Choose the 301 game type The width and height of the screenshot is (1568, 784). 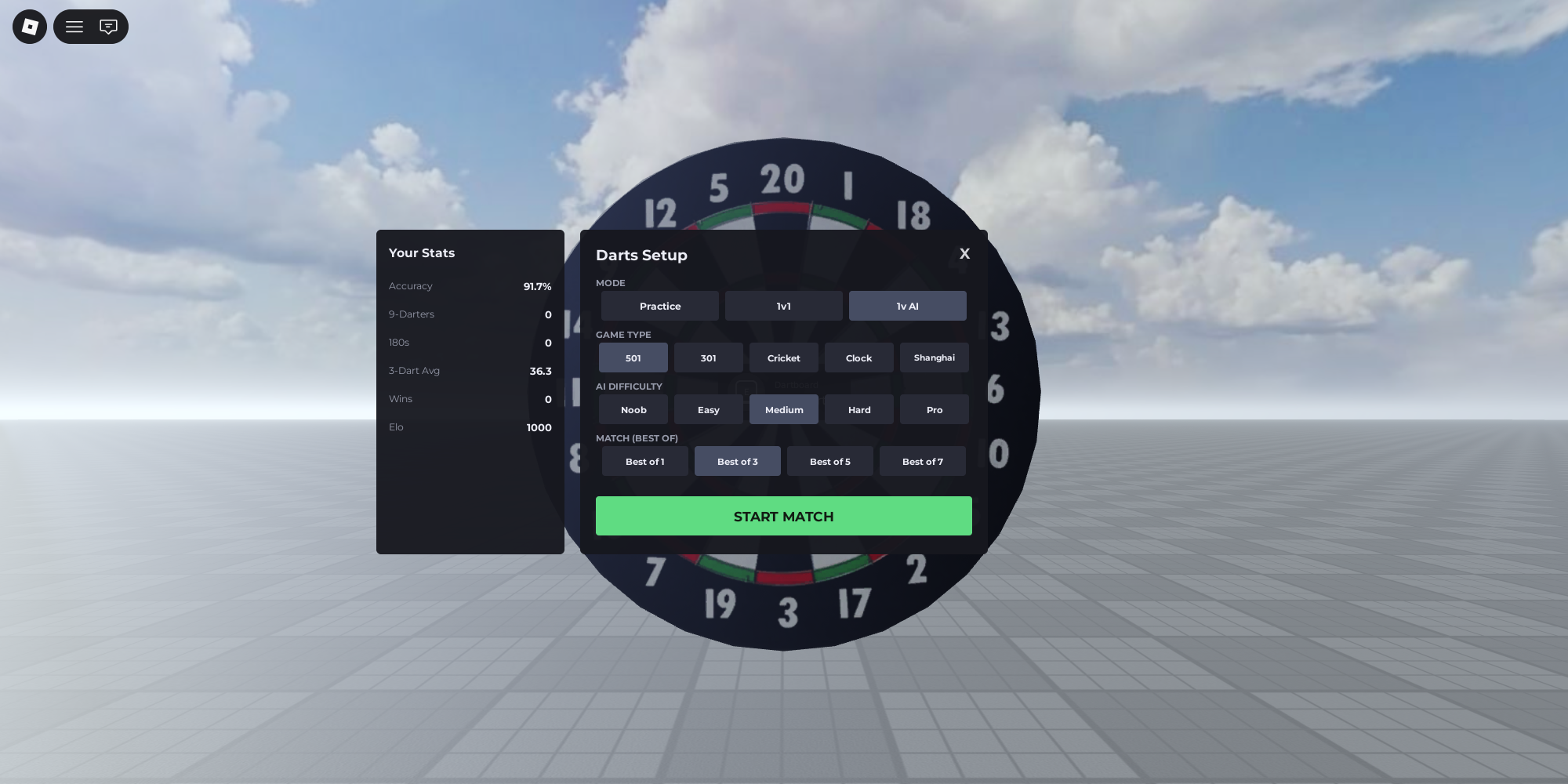(709, 358)
